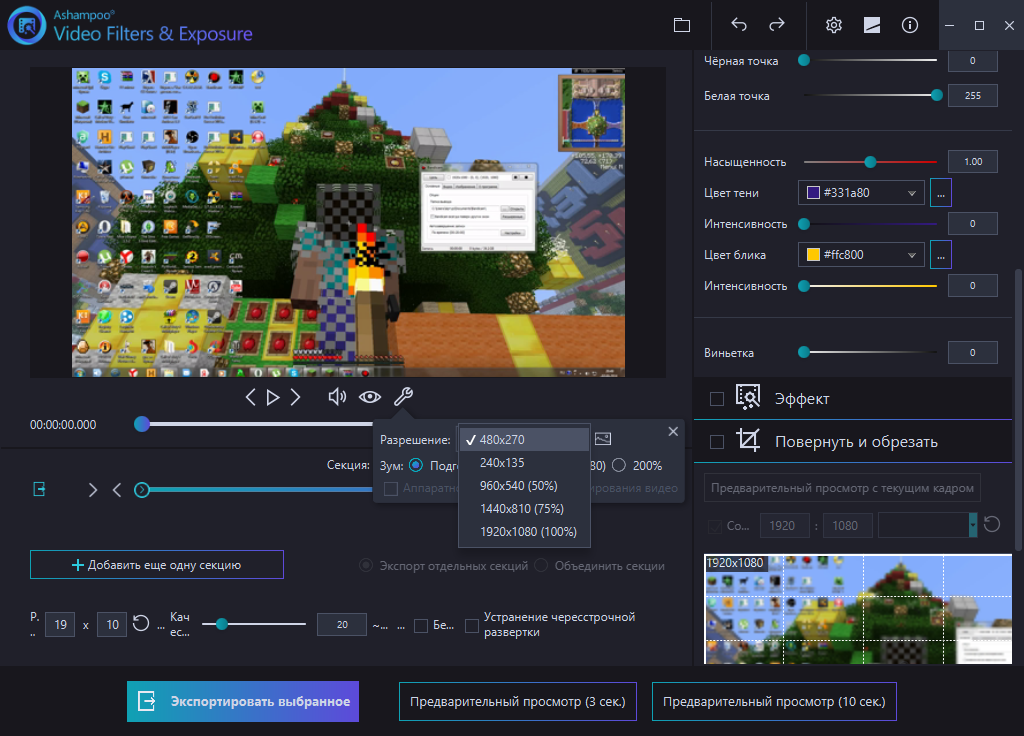The width and height of the screenshot is (1024, 736).
Task: Enable the Эффект checkbox
Action: [717, 399]
